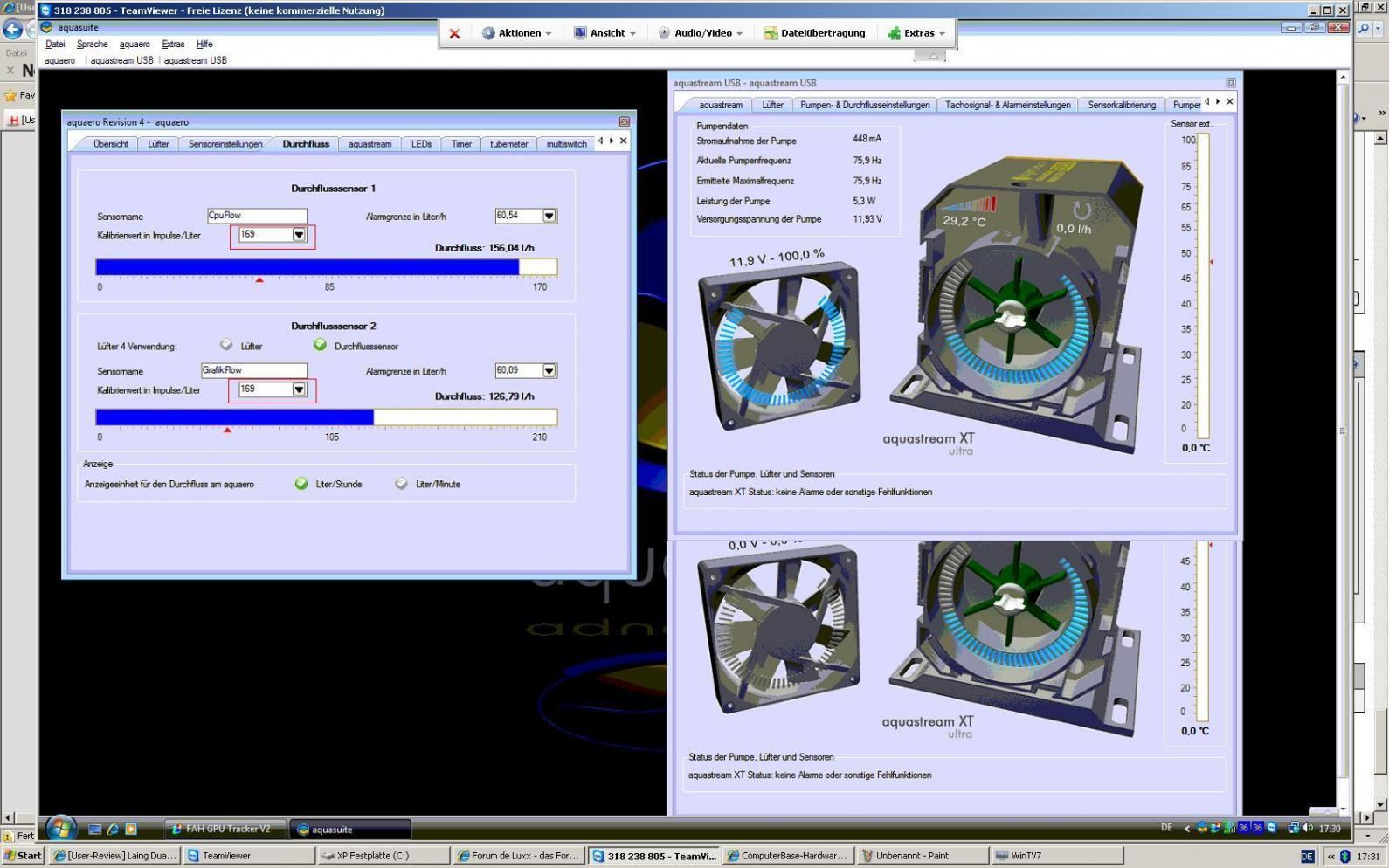Screen dimensions: 1389x868
Task: Open sensor 2 Kalibrierwert dropdown
Action: pyautogui.click(x=299, y=389)
